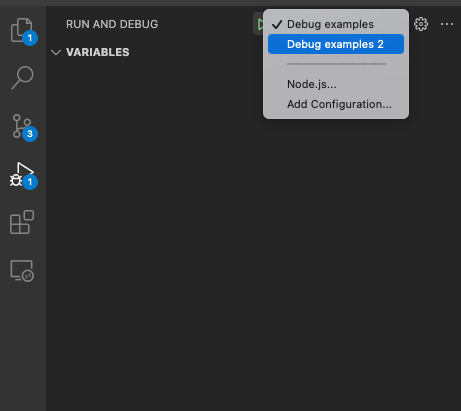This screenshot has height=411, width=461.
Task: Pick the Node.js... menu entry
Action: 336,84
